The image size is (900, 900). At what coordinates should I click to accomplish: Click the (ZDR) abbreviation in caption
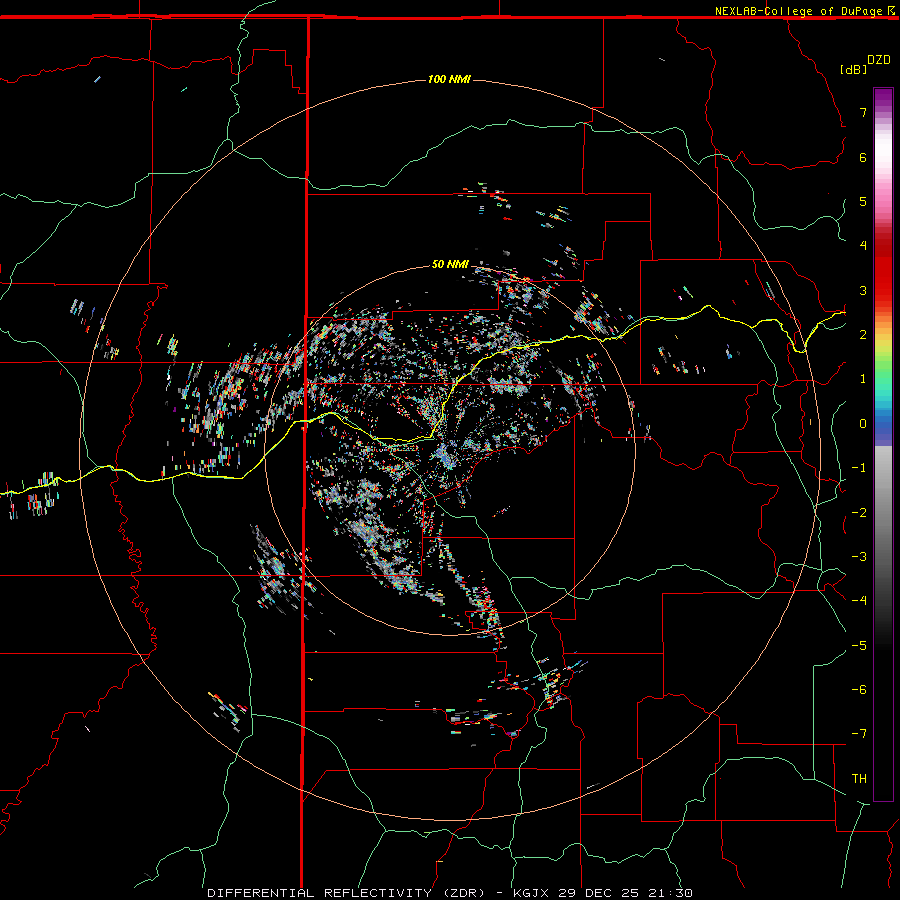click(x=464, y=893)
